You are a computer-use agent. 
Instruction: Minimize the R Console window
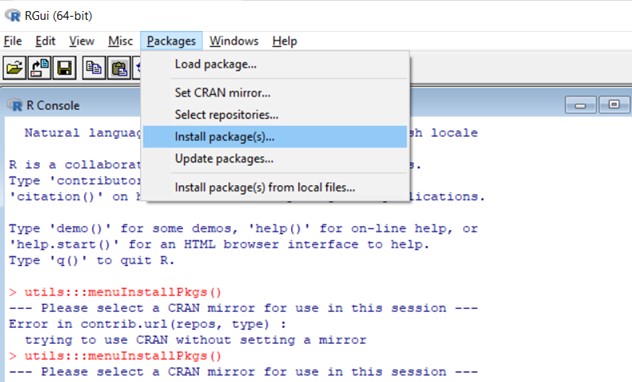580,105
